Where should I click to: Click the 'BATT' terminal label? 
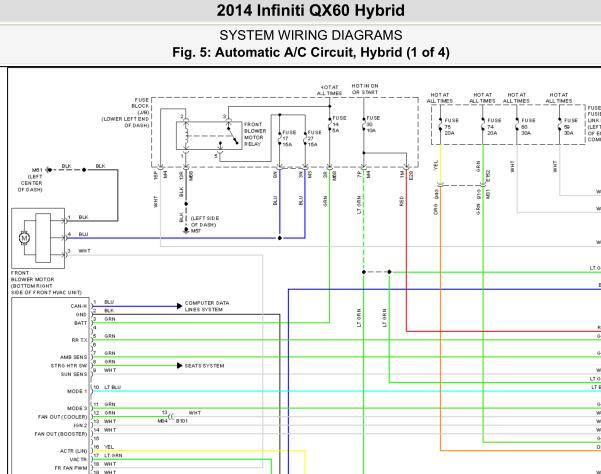coord(80,323)
